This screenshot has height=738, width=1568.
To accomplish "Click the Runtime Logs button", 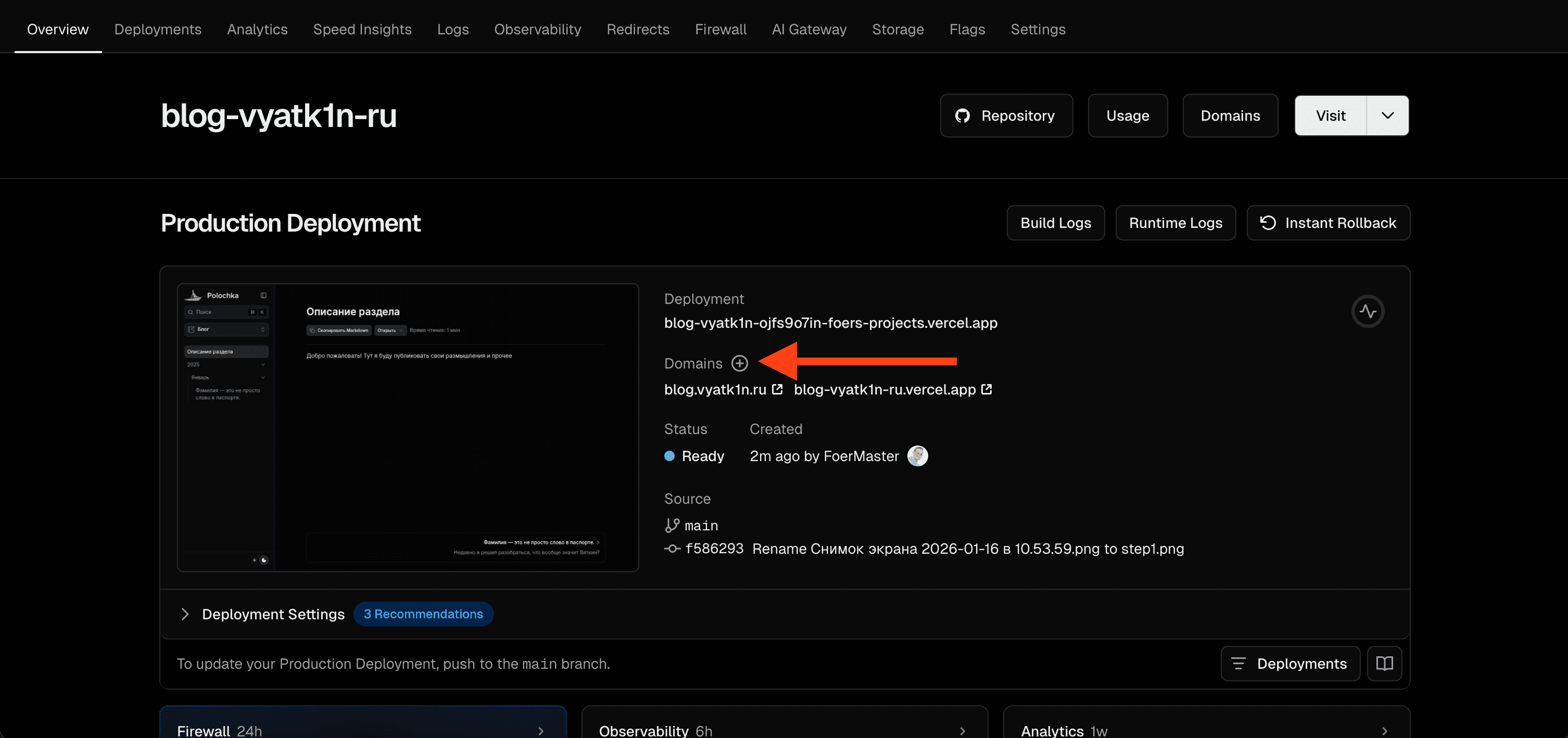I will coord(1175,223).
